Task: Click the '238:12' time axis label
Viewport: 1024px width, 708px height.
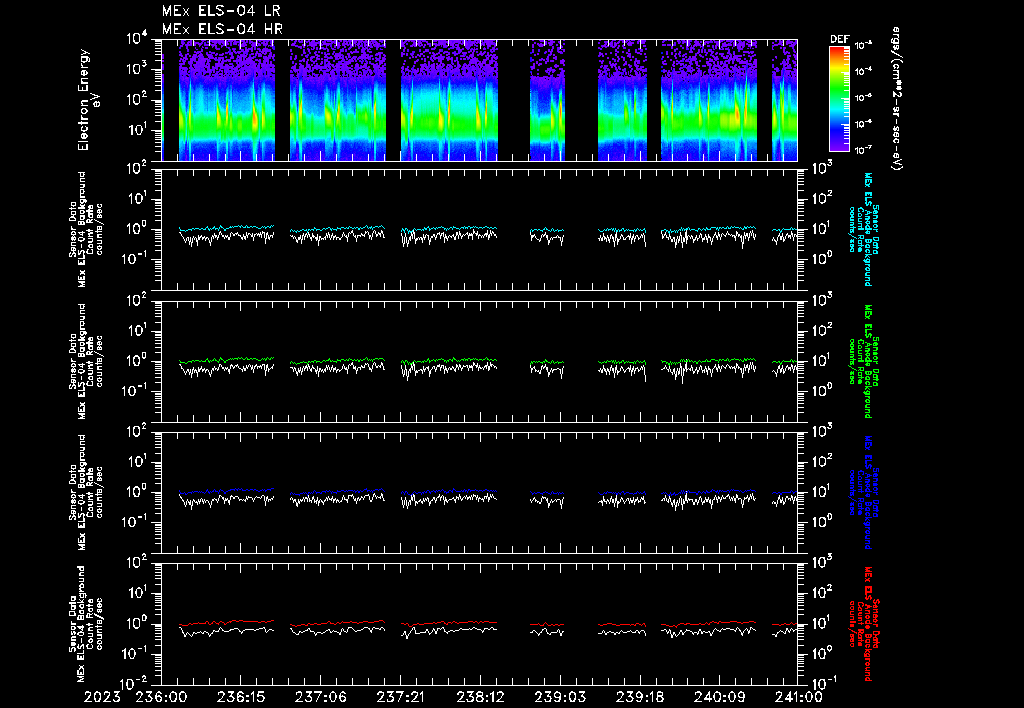Action: tap(479, 697)
